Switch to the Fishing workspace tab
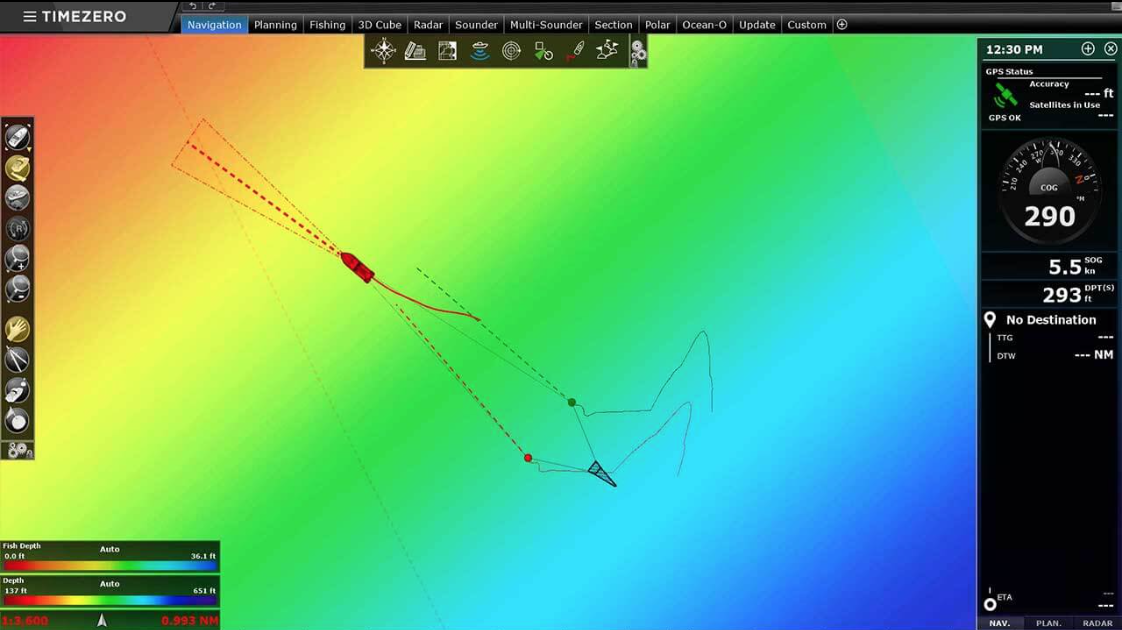This screenshot has width=1122, height=630. point(327,25)
